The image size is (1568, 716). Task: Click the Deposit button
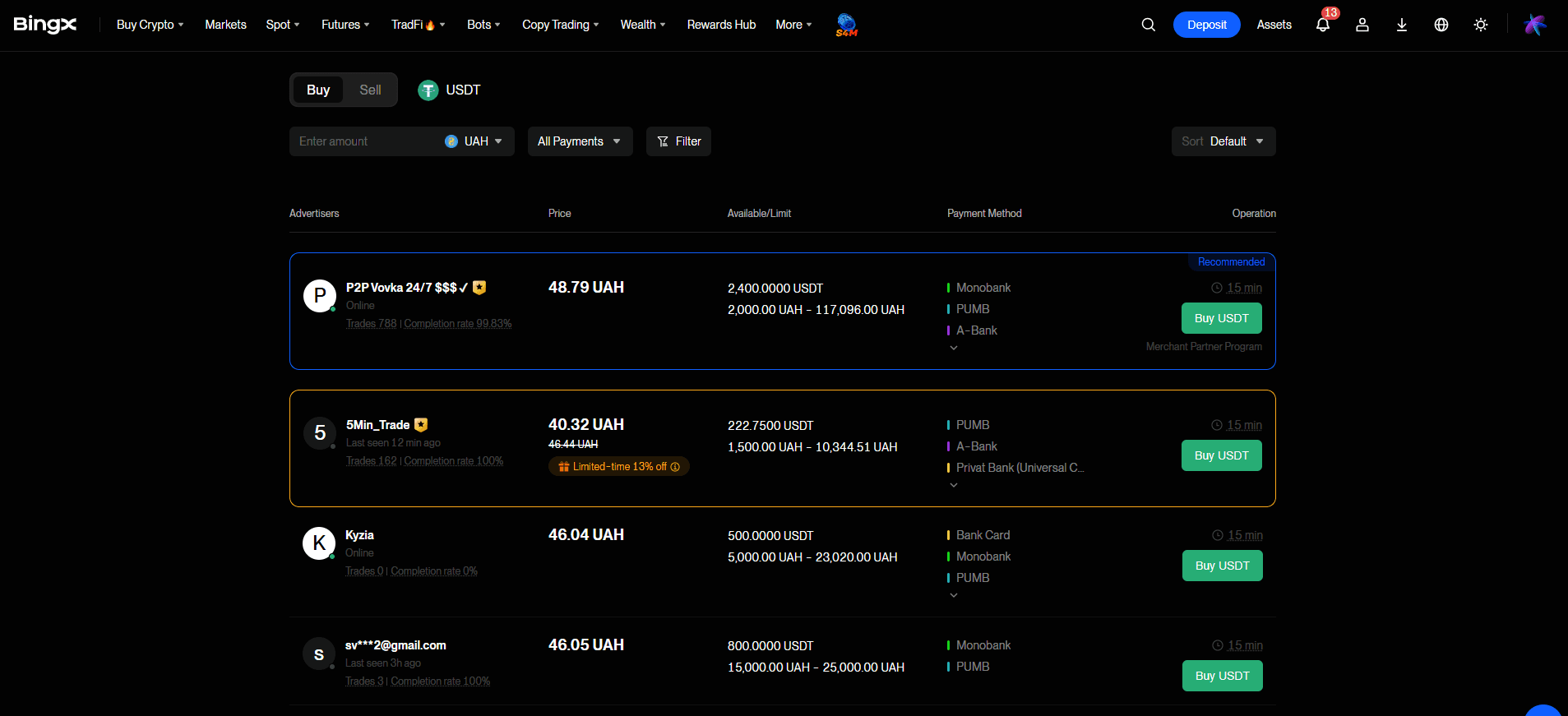point(1206,25)
